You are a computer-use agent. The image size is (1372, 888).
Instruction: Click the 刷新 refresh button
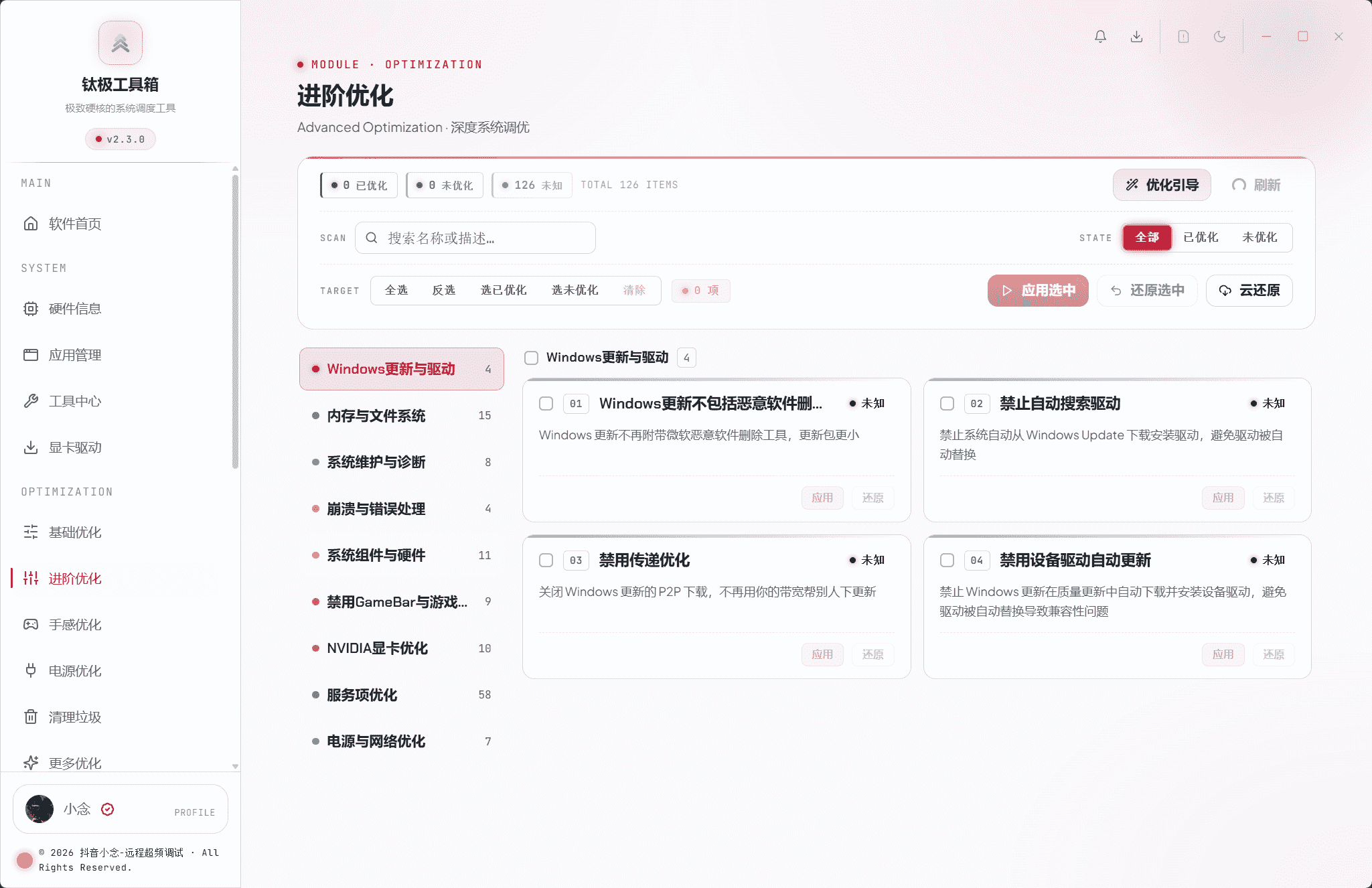point(1256,185)
